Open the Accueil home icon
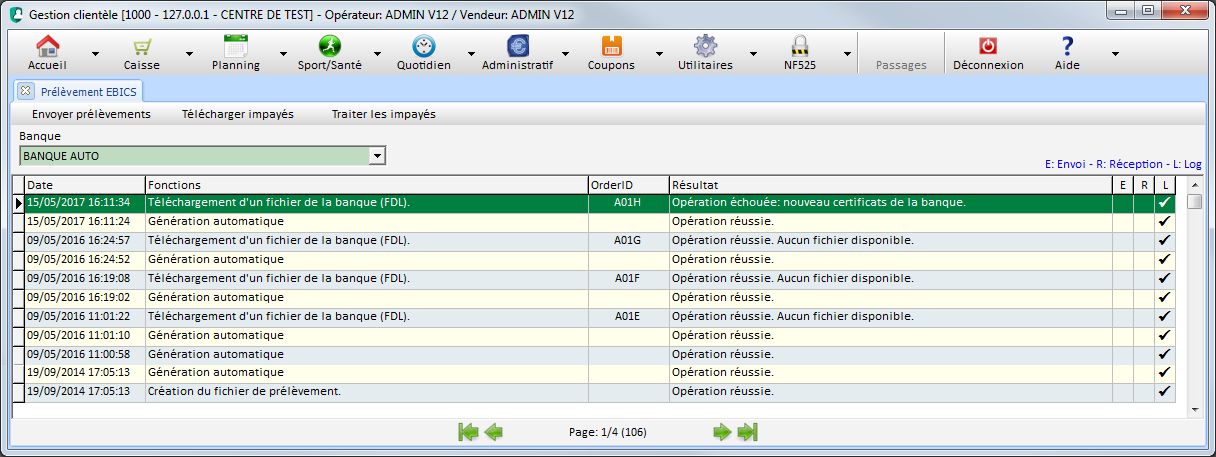Screen dimensions: 1216x457 (x=47, y=46)
